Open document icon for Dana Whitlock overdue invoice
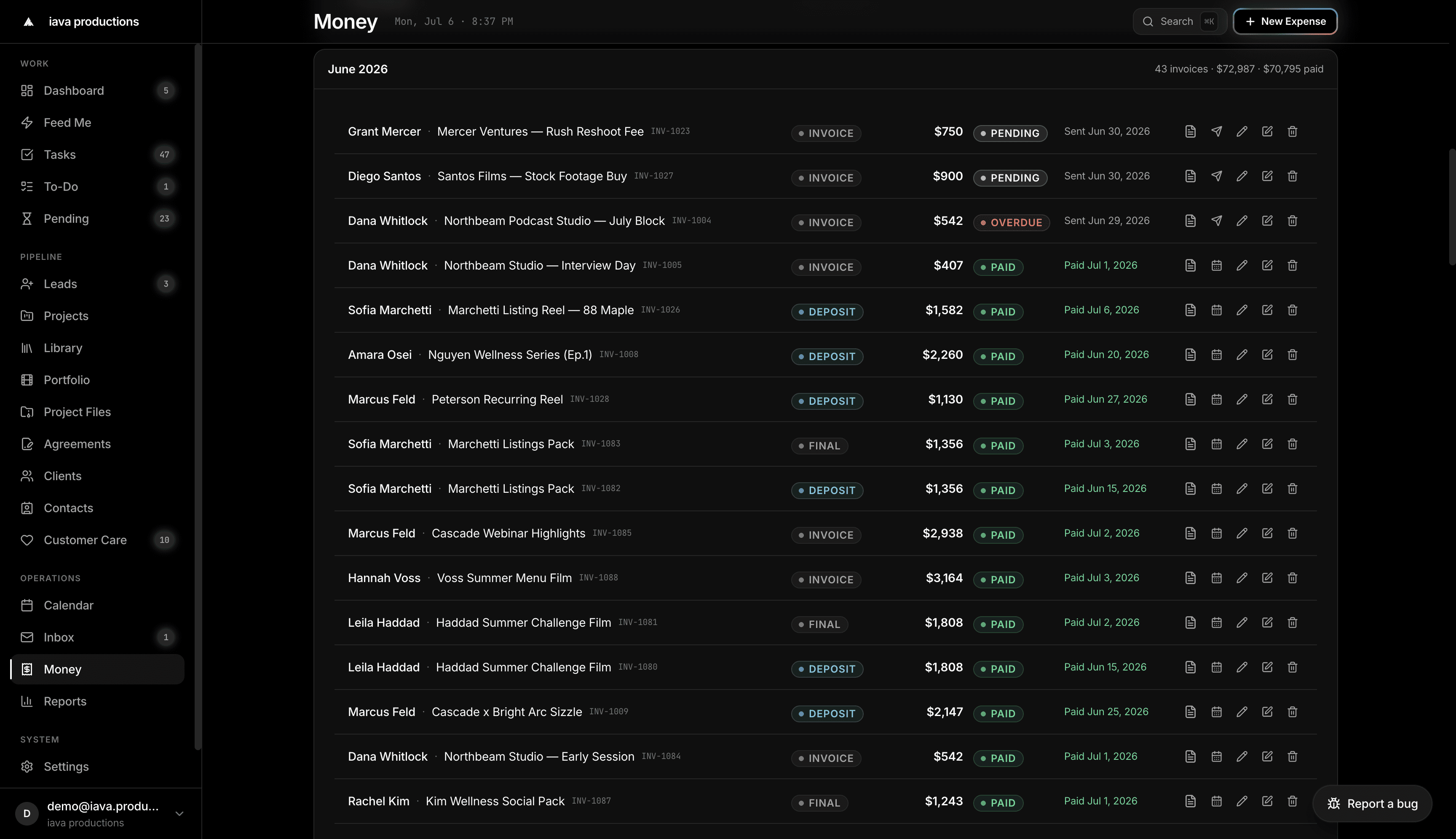 [x=1190, y=221]
